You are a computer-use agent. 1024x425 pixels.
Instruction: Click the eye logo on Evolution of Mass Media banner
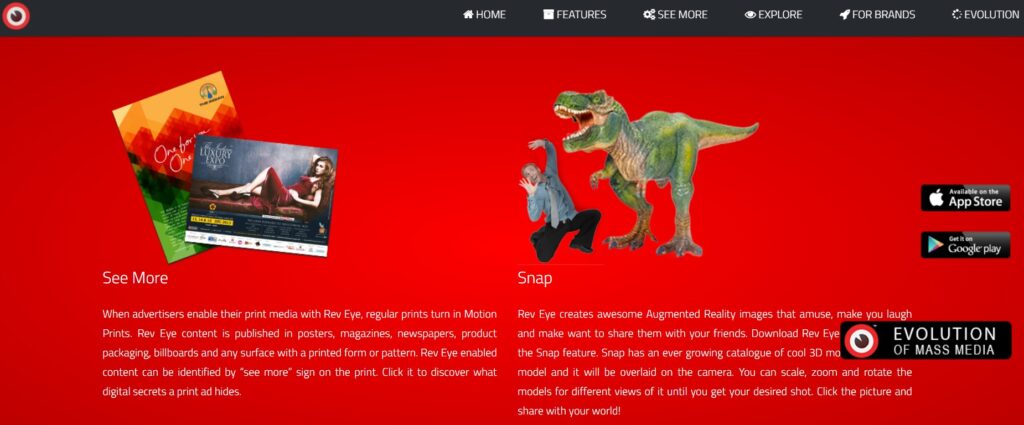tap(860, 341)
